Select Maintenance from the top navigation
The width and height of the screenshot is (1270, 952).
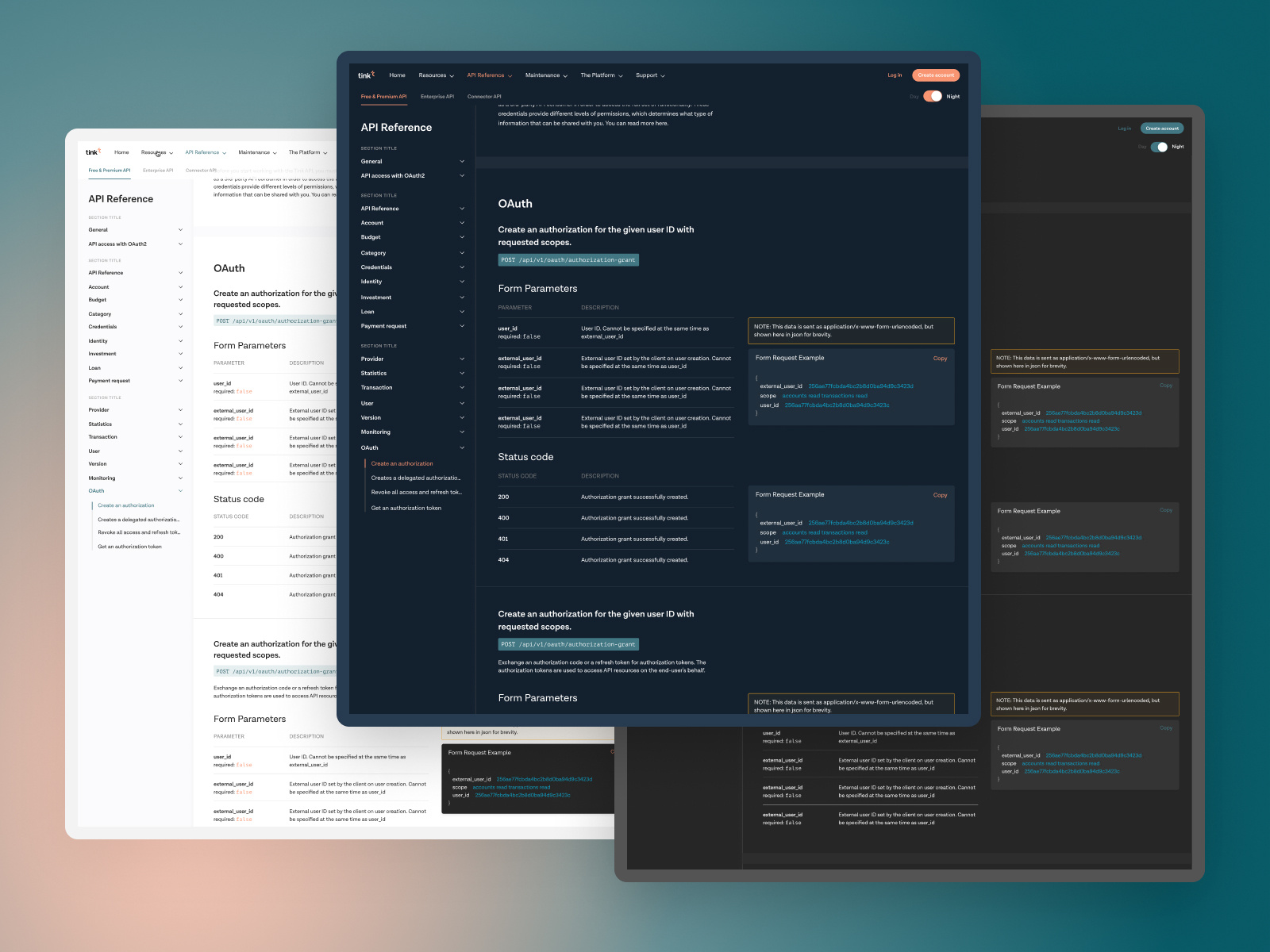tap(545, 75)
